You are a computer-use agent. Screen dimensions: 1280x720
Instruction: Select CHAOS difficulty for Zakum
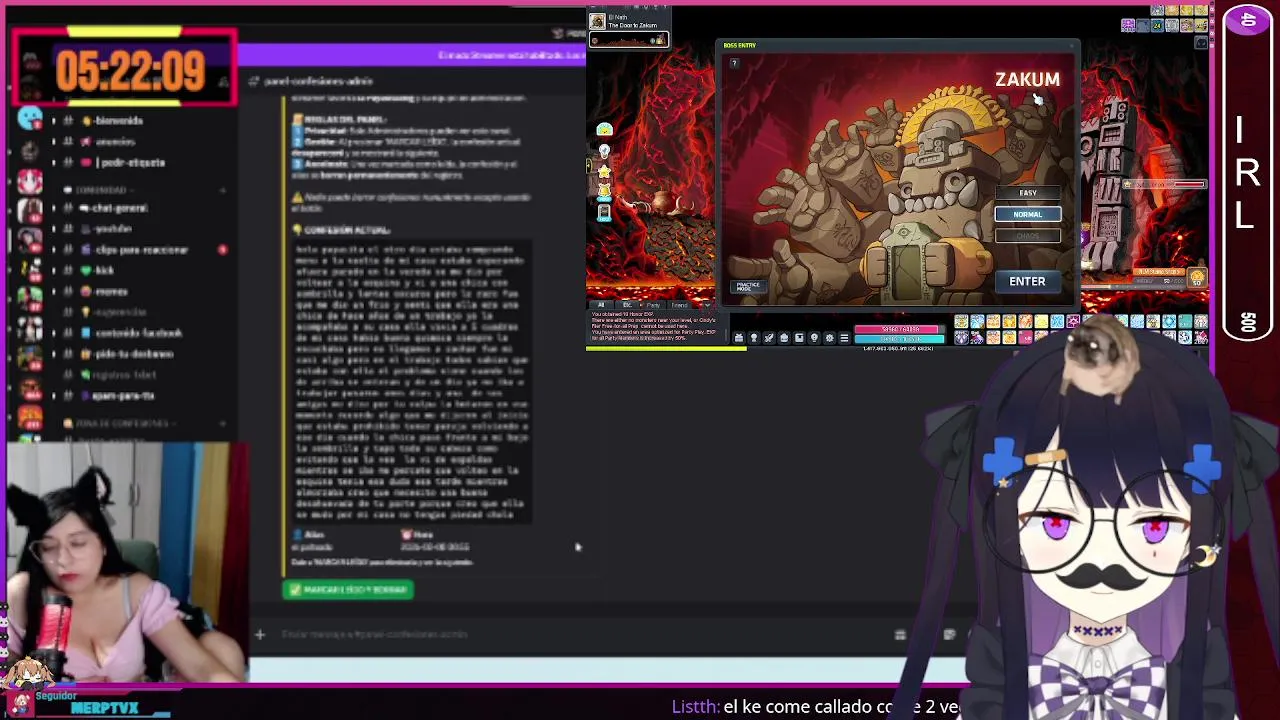click(x=1028, y=236)
